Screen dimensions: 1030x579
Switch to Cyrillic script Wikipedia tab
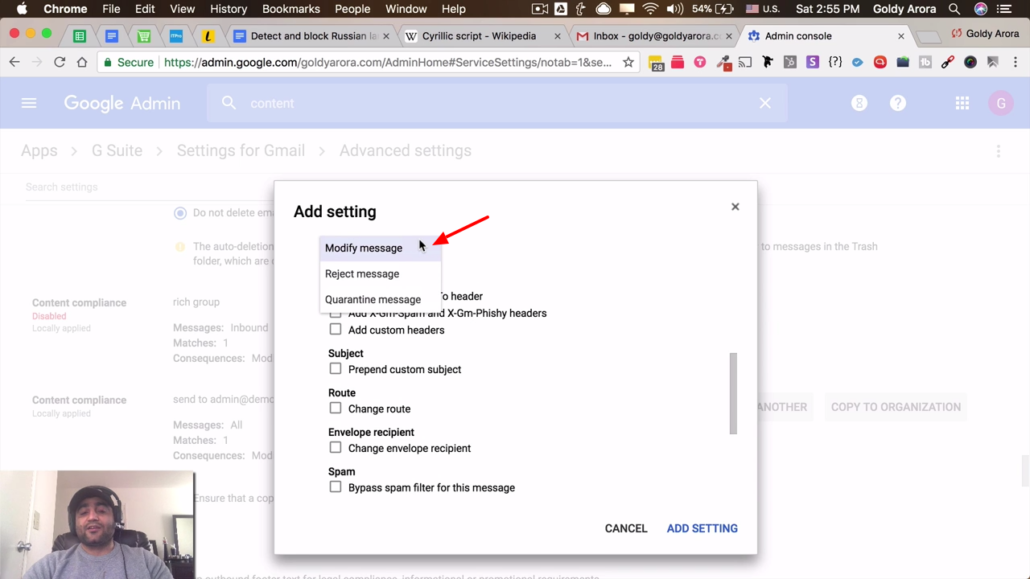tap(479, 36)
